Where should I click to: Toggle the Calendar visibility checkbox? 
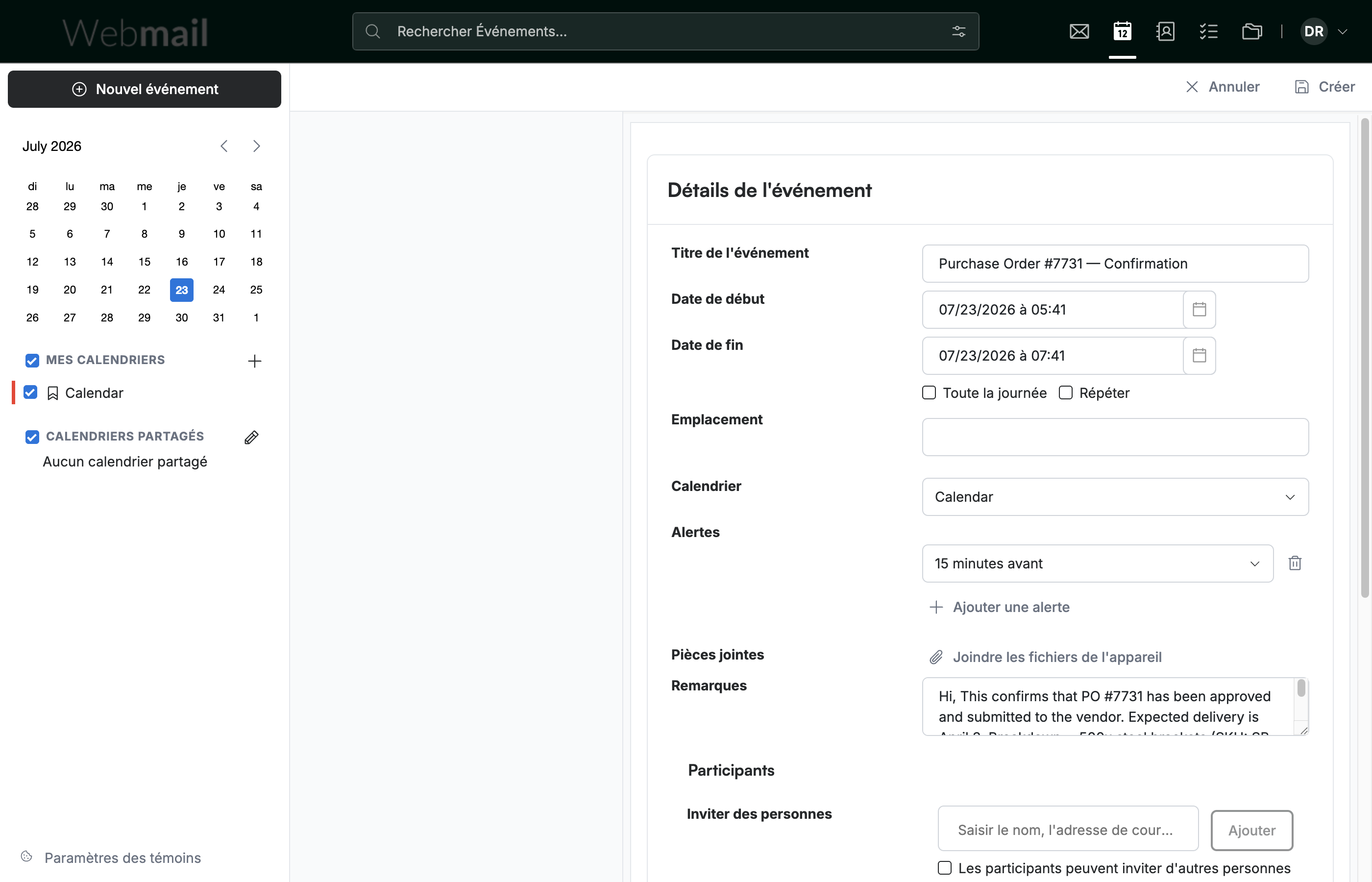30,392
